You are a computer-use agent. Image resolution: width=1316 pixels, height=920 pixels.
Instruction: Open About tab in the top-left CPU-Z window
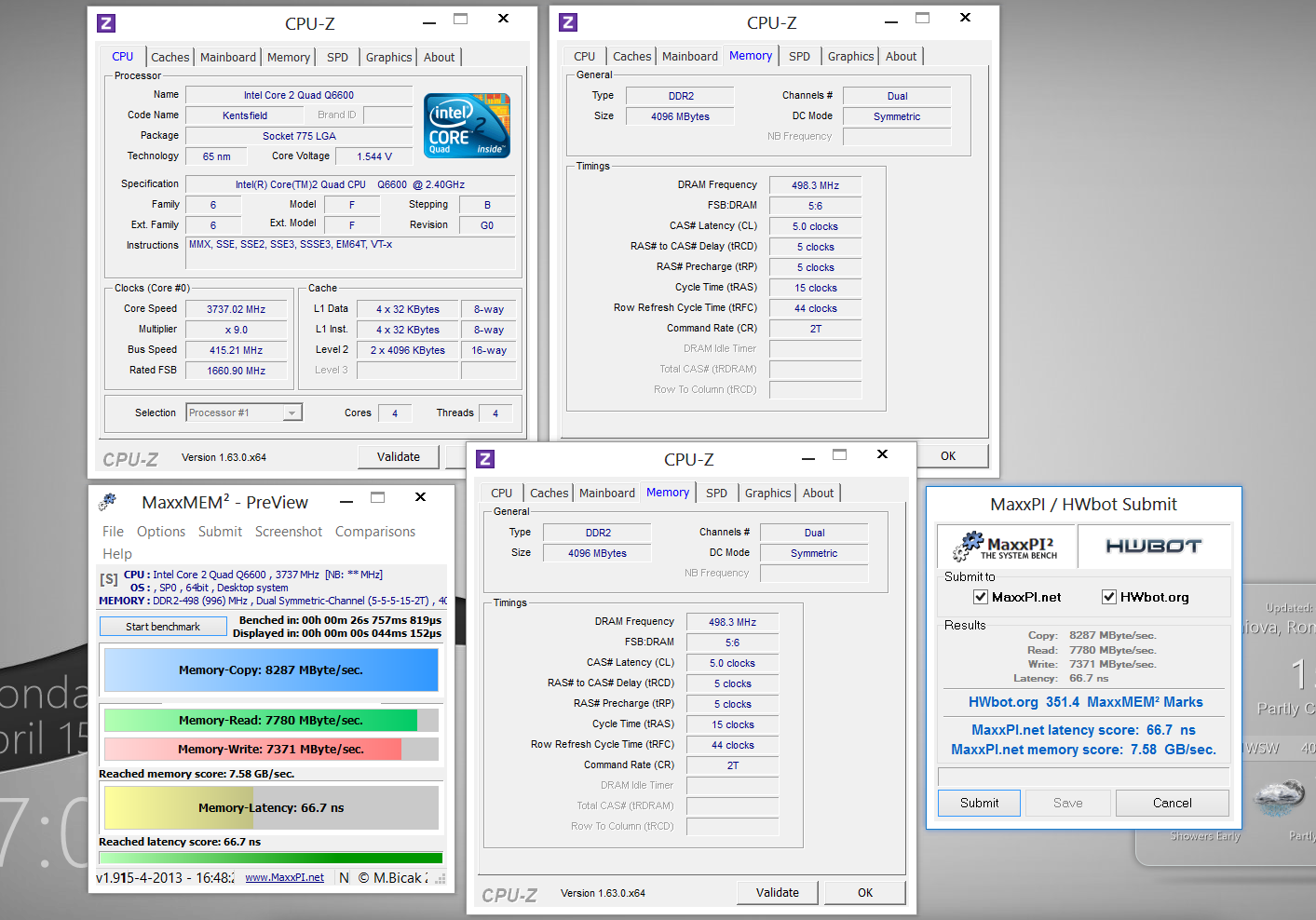pyautogui.click(x=440, y=57)
